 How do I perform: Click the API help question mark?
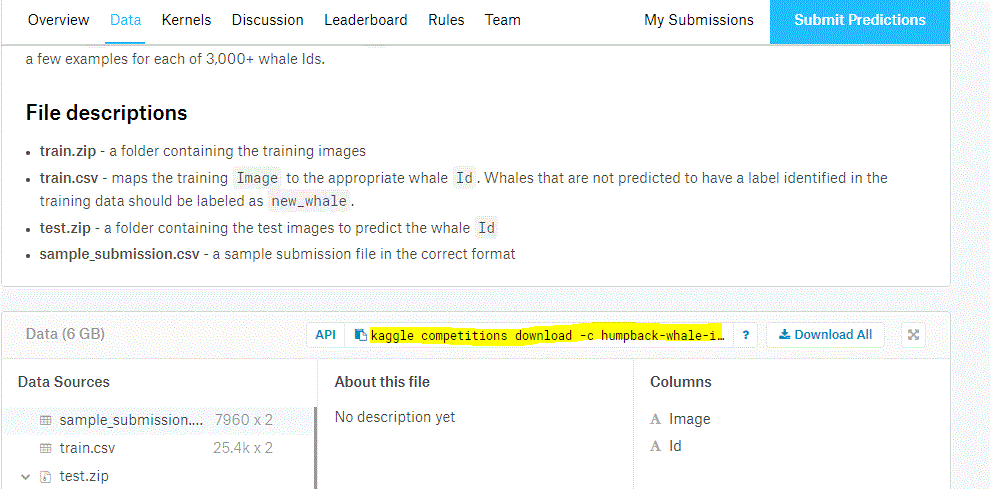pyautogui.click(x=745, y=335)
